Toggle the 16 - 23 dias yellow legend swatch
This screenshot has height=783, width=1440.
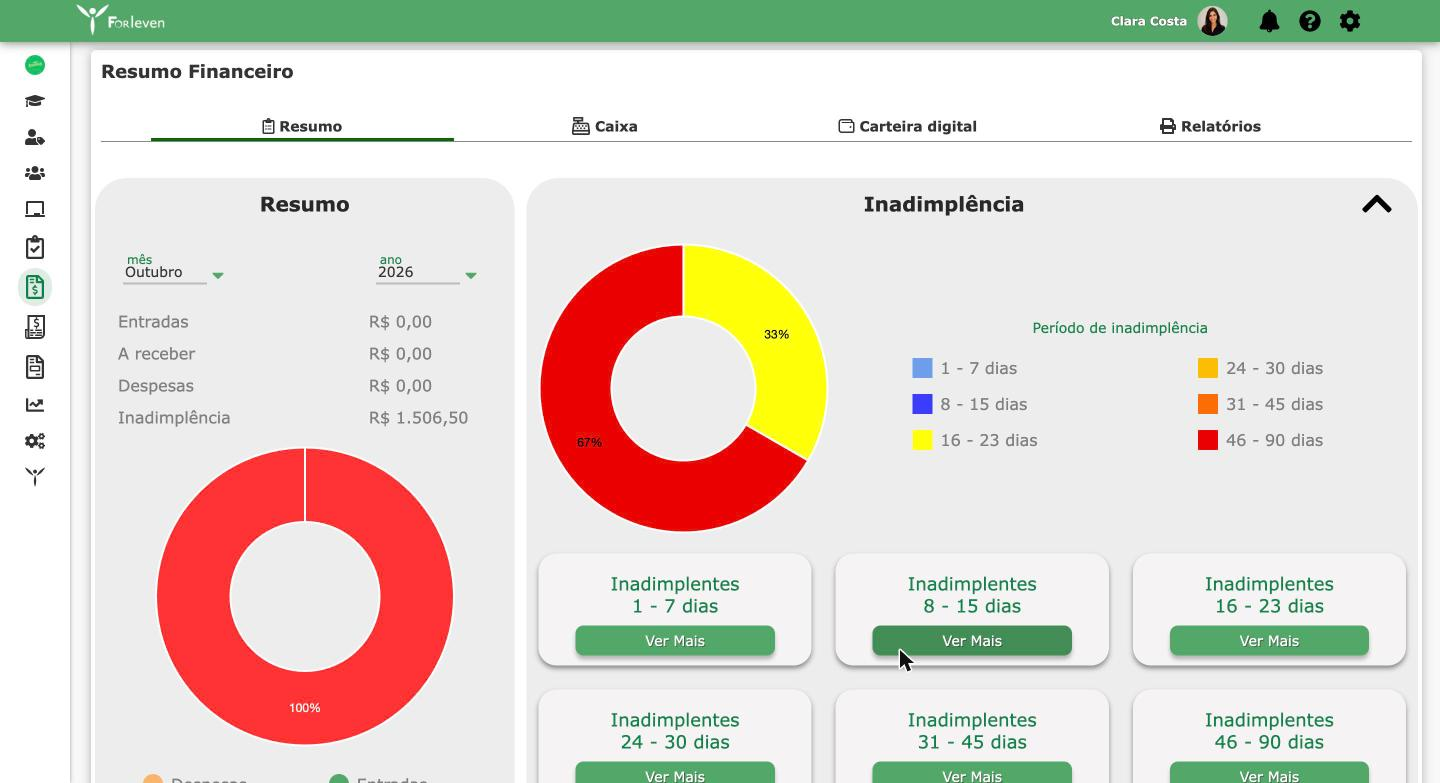922,440
